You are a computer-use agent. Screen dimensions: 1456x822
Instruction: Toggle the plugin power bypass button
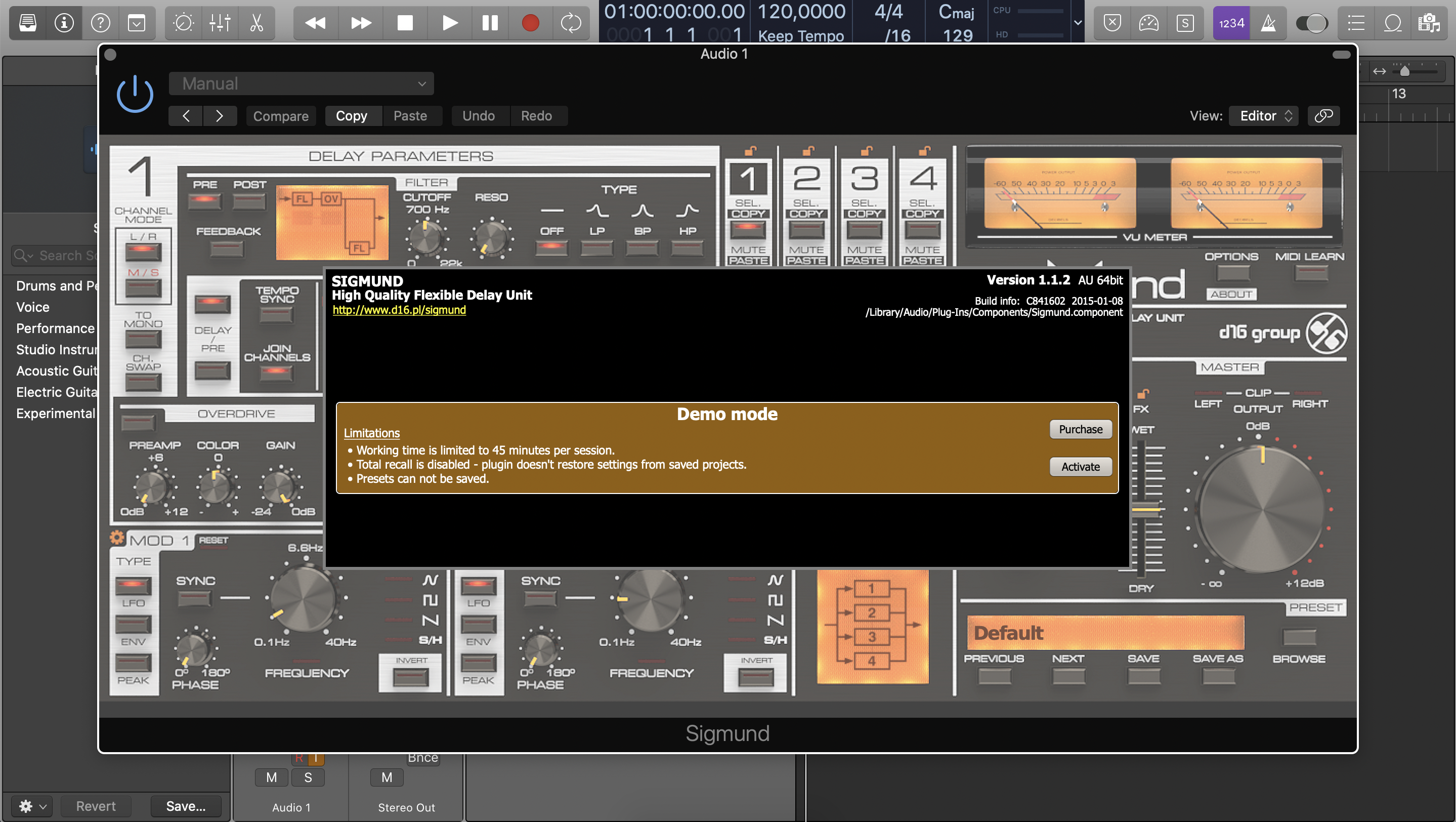point(135,94)
